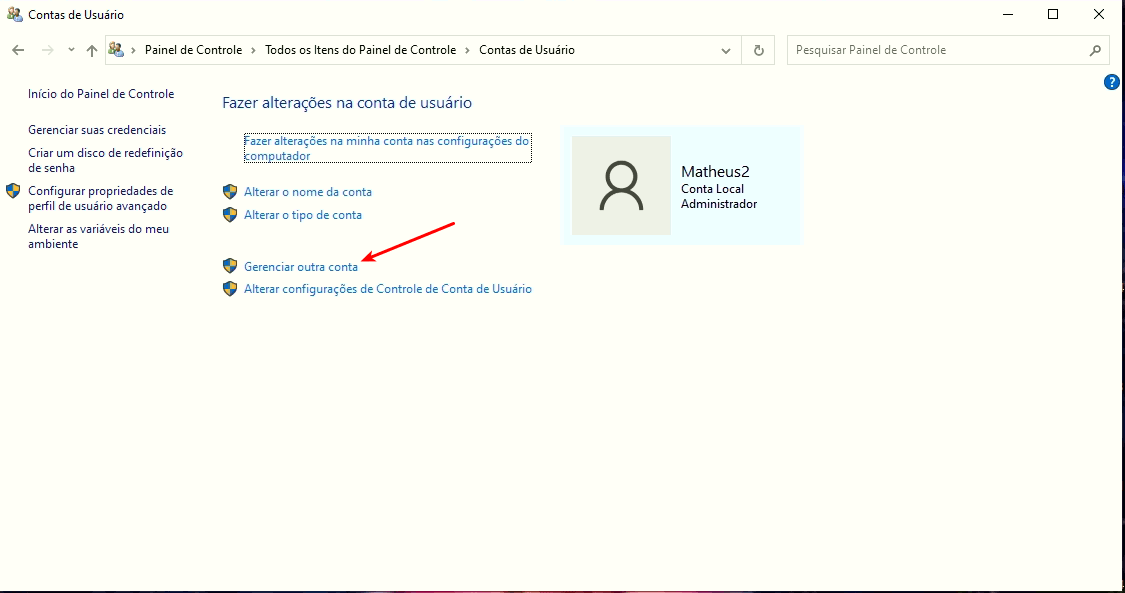
Task: Click the user accounts icon in address bar
Action: click(116, 49)
